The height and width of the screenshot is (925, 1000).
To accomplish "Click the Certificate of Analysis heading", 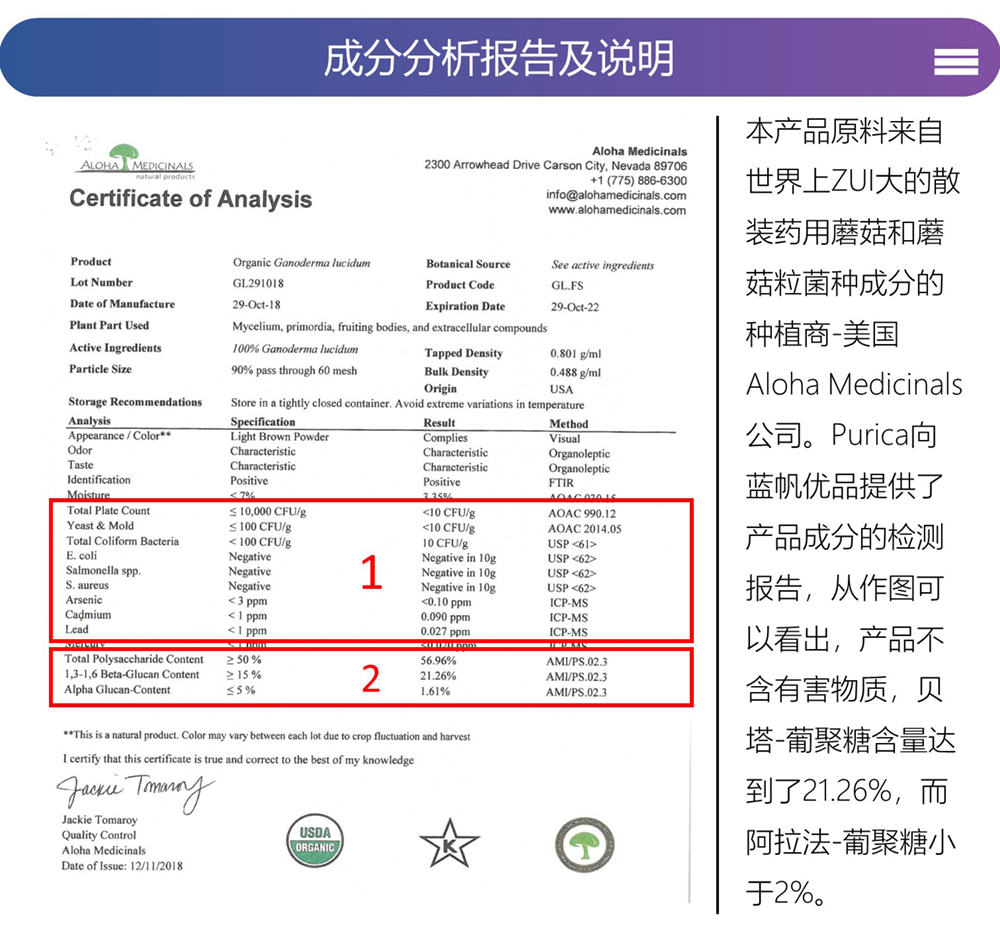I will coord(191,198).
